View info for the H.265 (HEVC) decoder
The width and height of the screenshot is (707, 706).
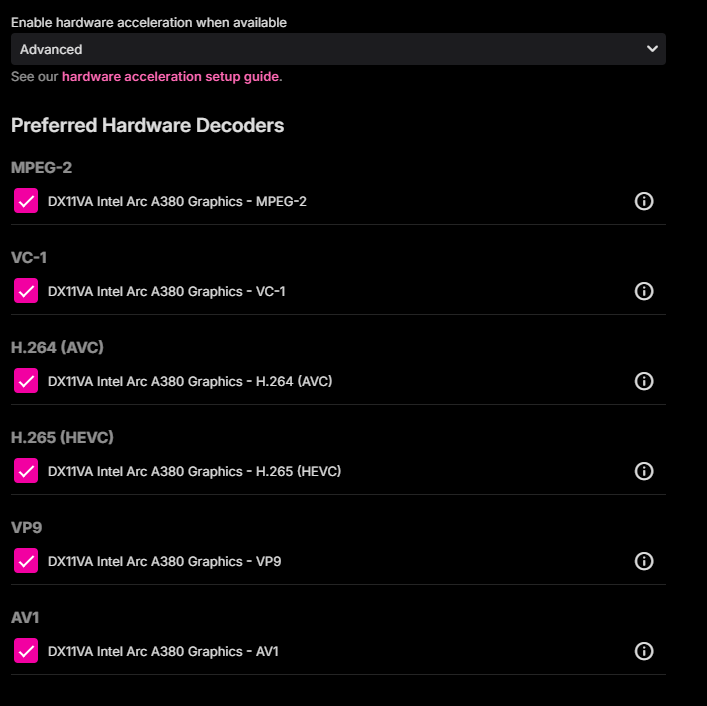643,471
